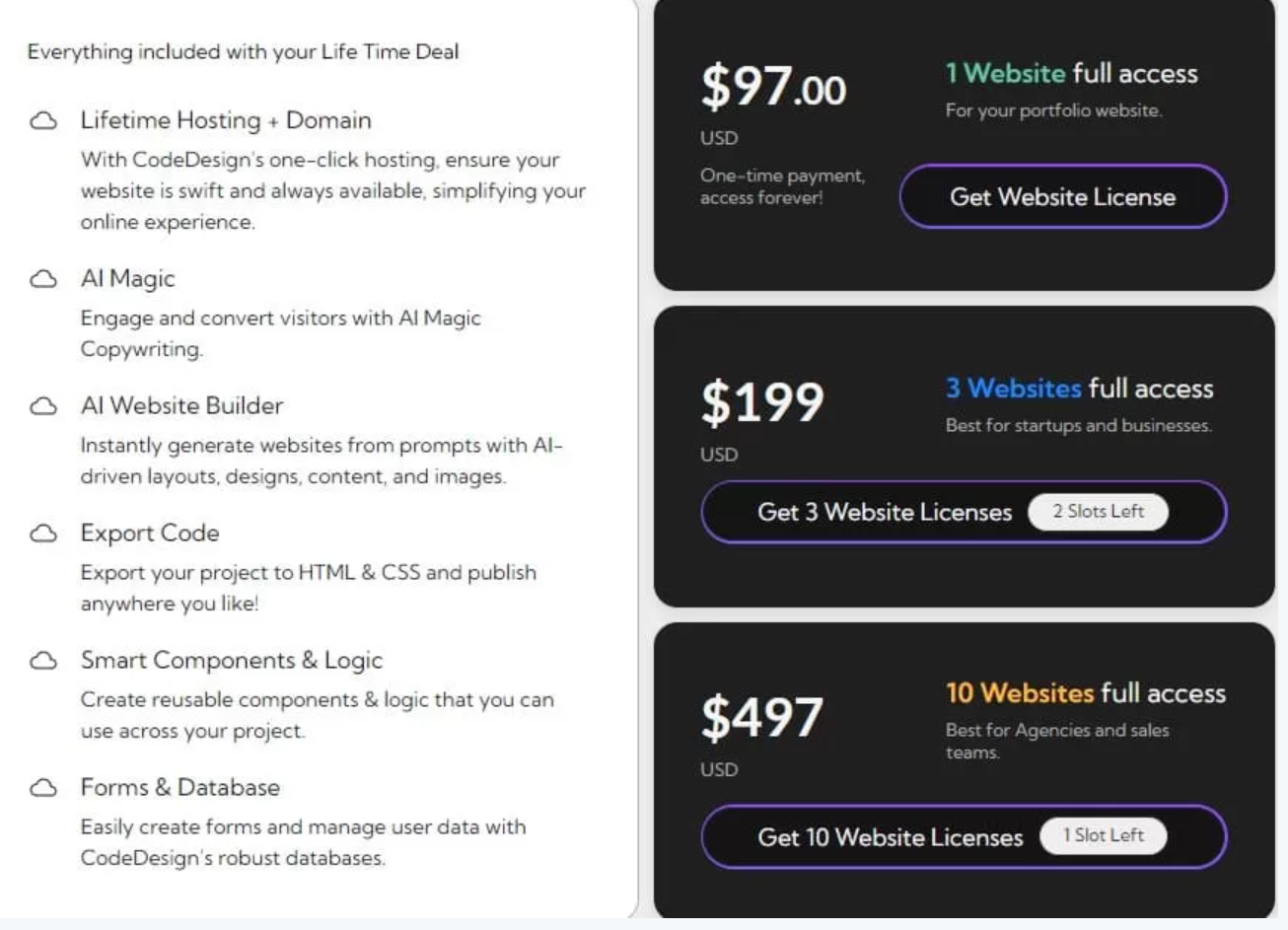The height and width of the screenshot is (930, 1288).
Task: Select the Export Code feature heading
Action: (150, 533)
